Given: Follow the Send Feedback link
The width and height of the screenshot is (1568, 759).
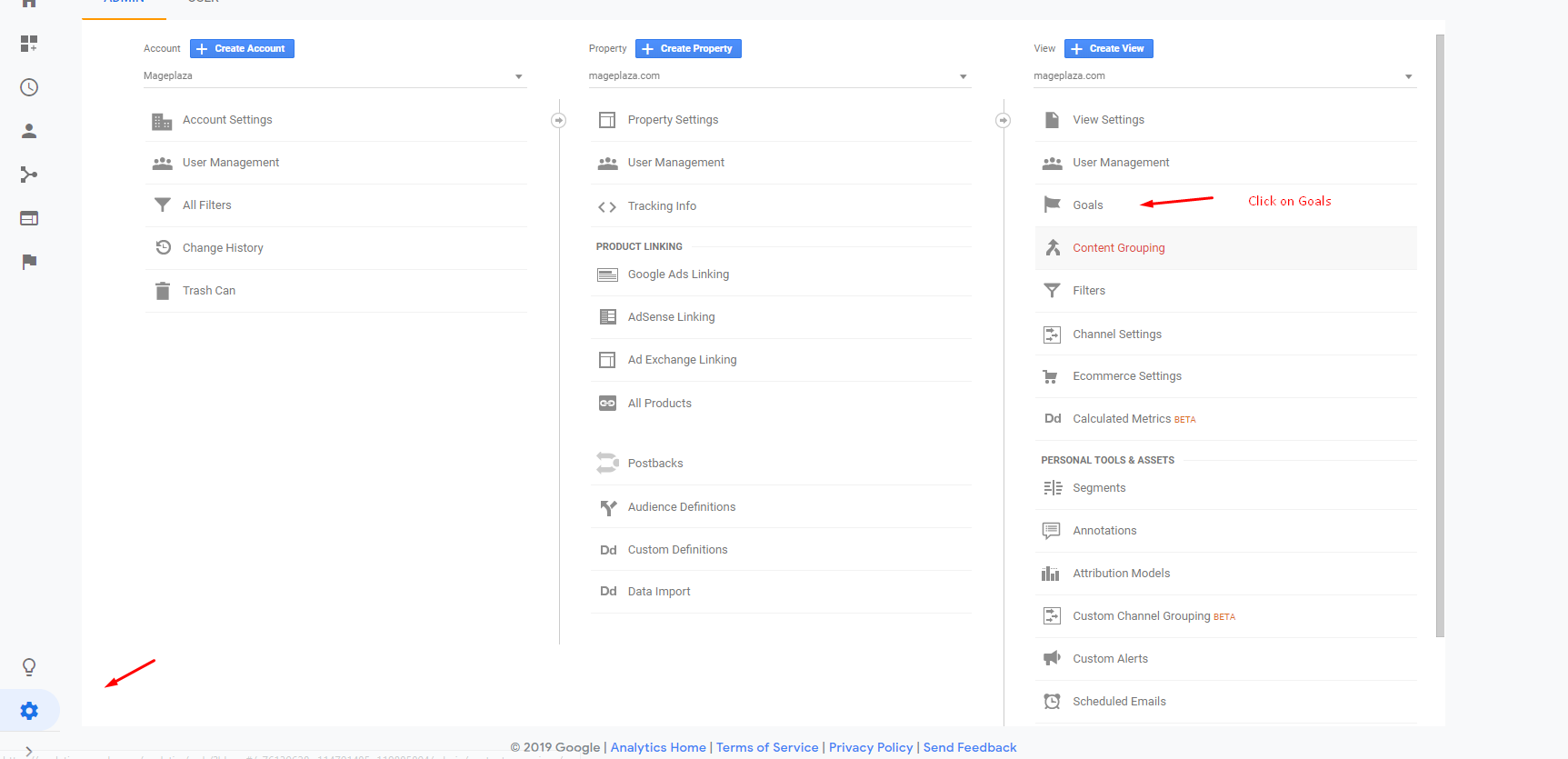Looking at the screenshot, I should click(970, 747).
